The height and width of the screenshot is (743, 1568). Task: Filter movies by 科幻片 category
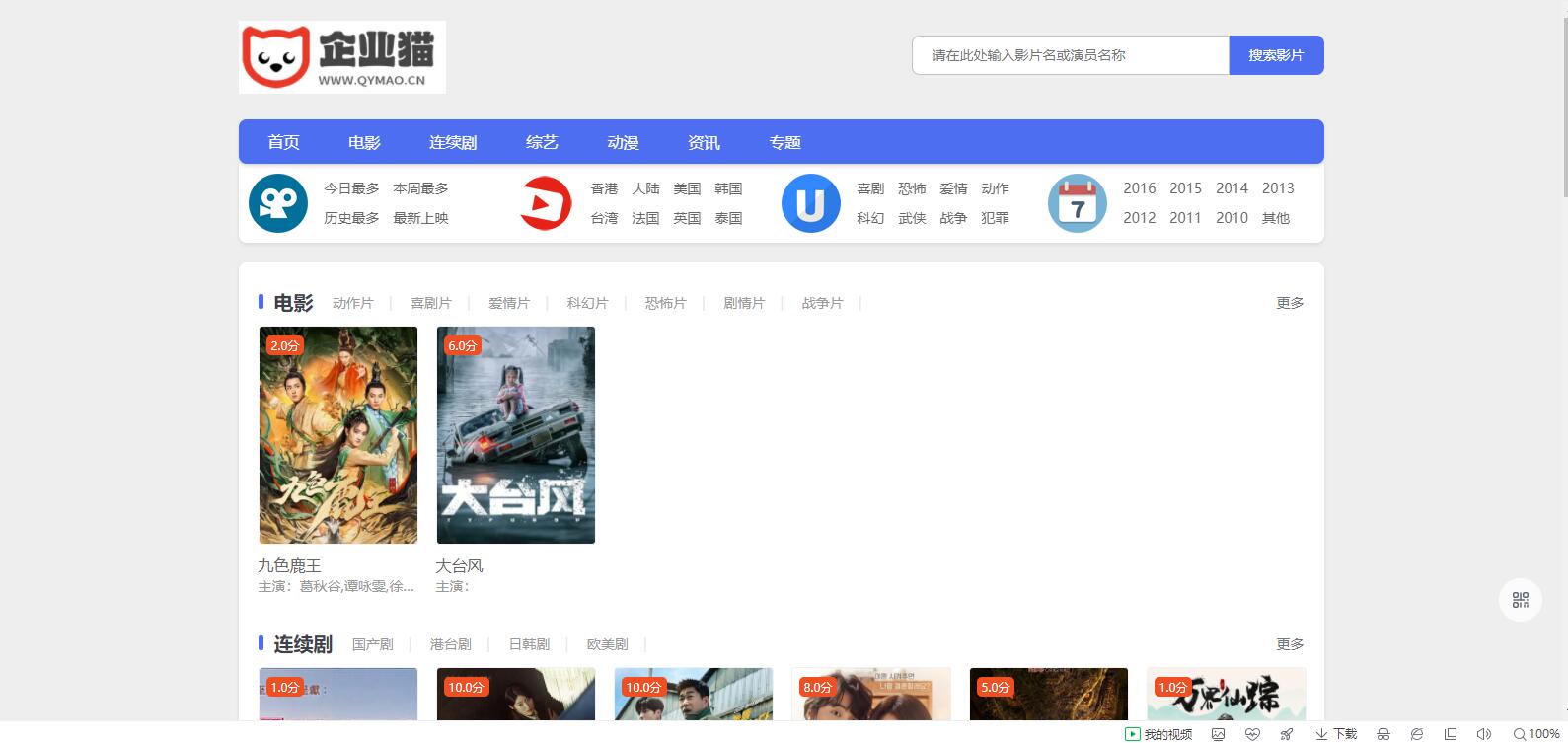click(x=587, y=303)
